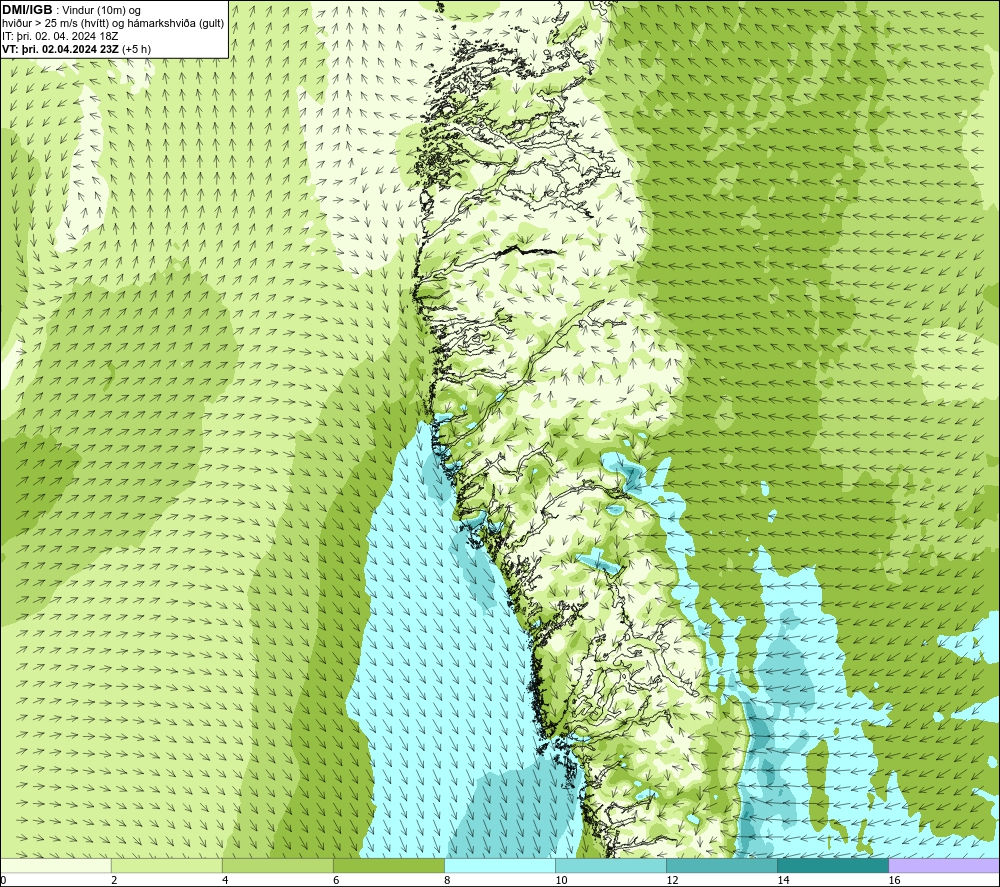This screenshot has height=887, width=1000.
Task: Choose the purple above-16 m/s legend swatch
Action: click(944, 865)
